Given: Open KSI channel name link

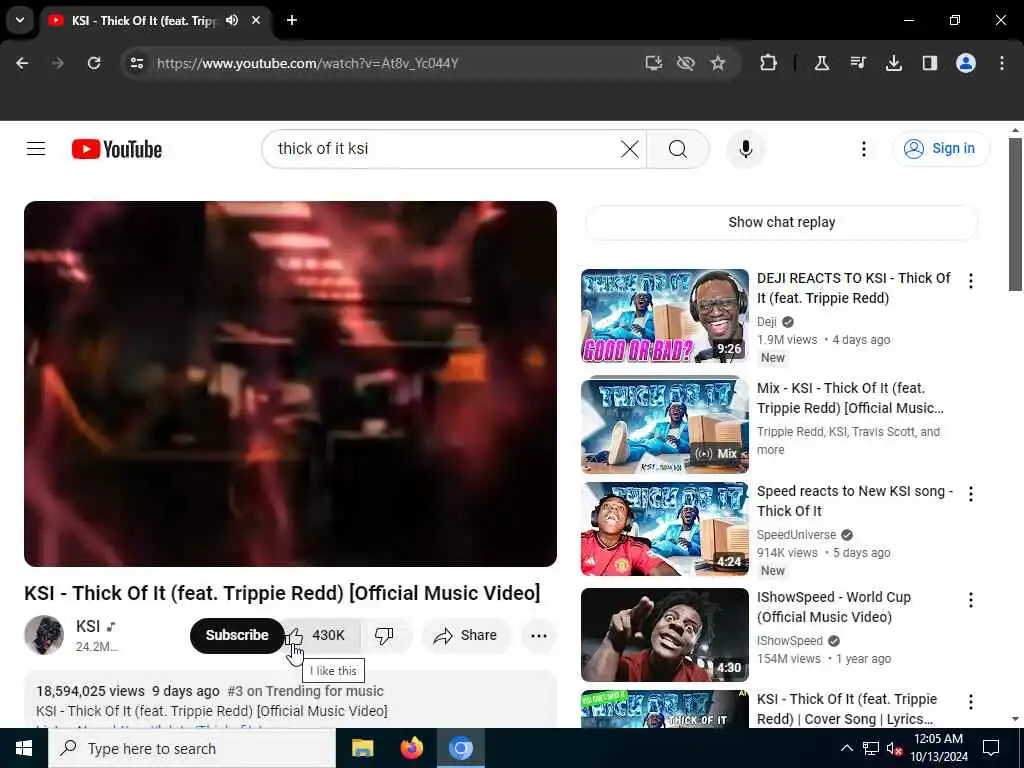Looking at the screenshot, I should [88, 626].
